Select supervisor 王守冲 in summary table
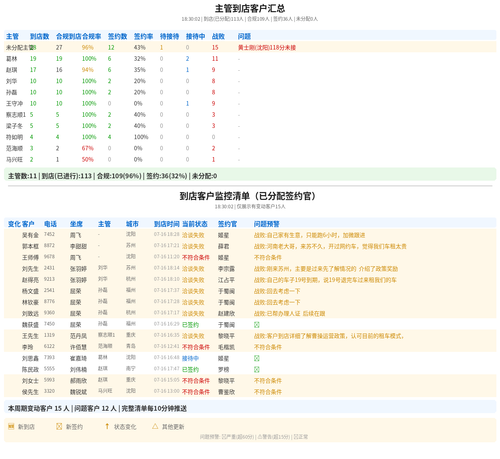Viewport: 500px width, 459px height. click(14, 104)
